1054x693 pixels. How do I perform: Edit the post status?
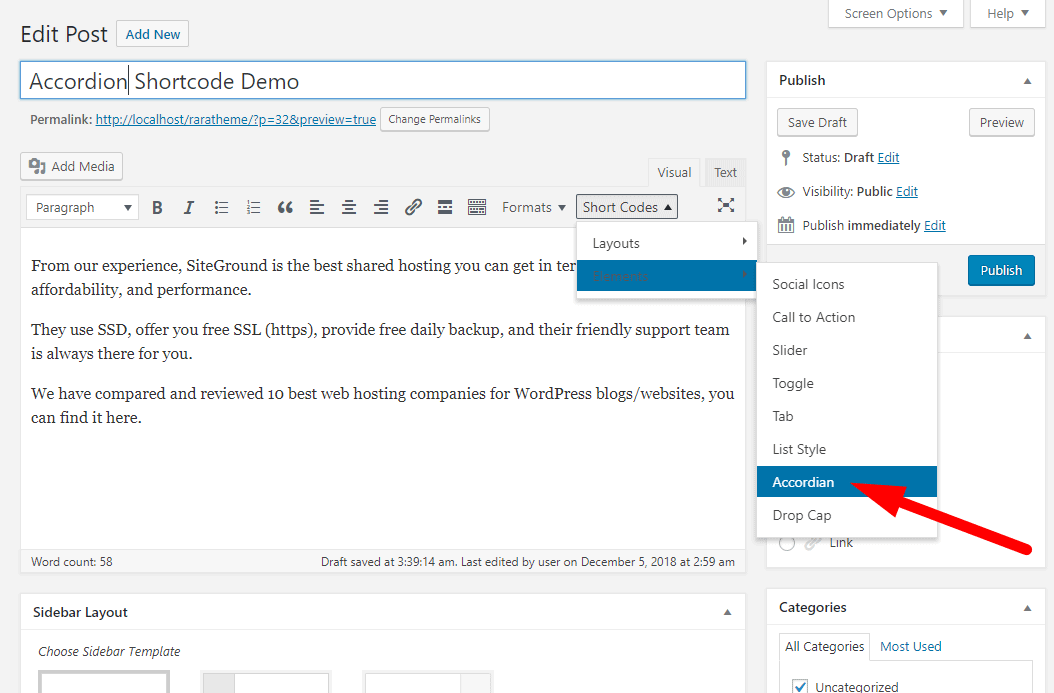(888, 157)
